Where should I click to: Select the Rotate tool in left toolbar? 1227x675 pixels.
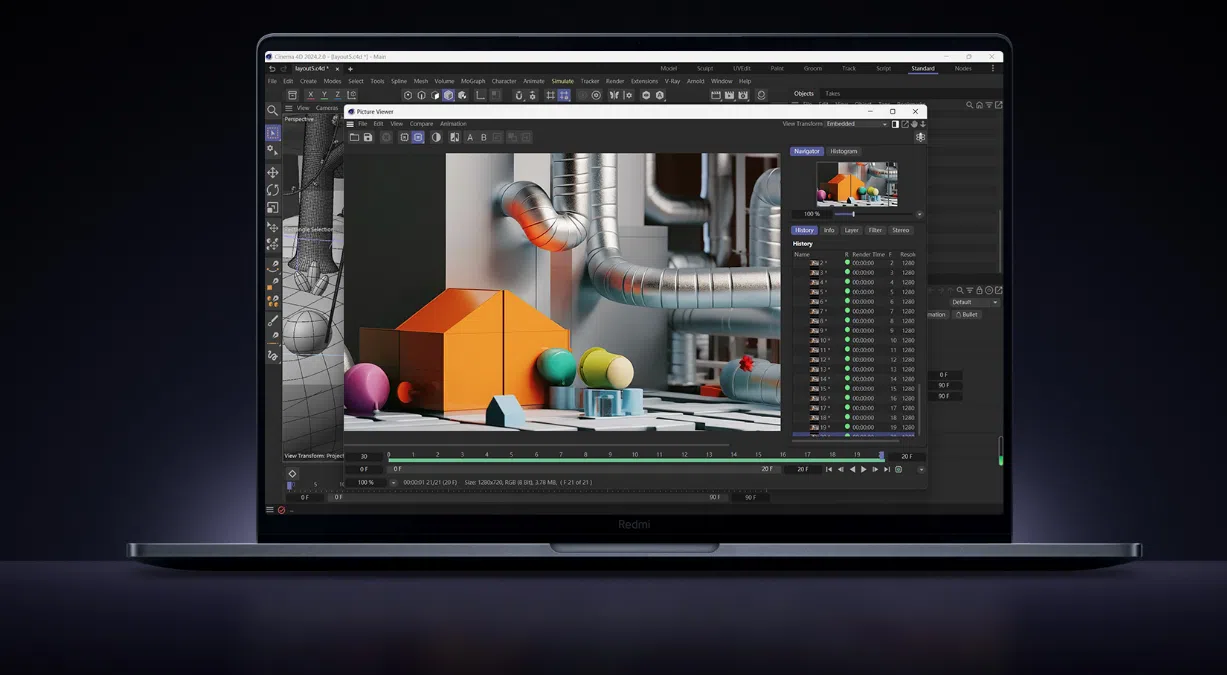click(273, 190)
